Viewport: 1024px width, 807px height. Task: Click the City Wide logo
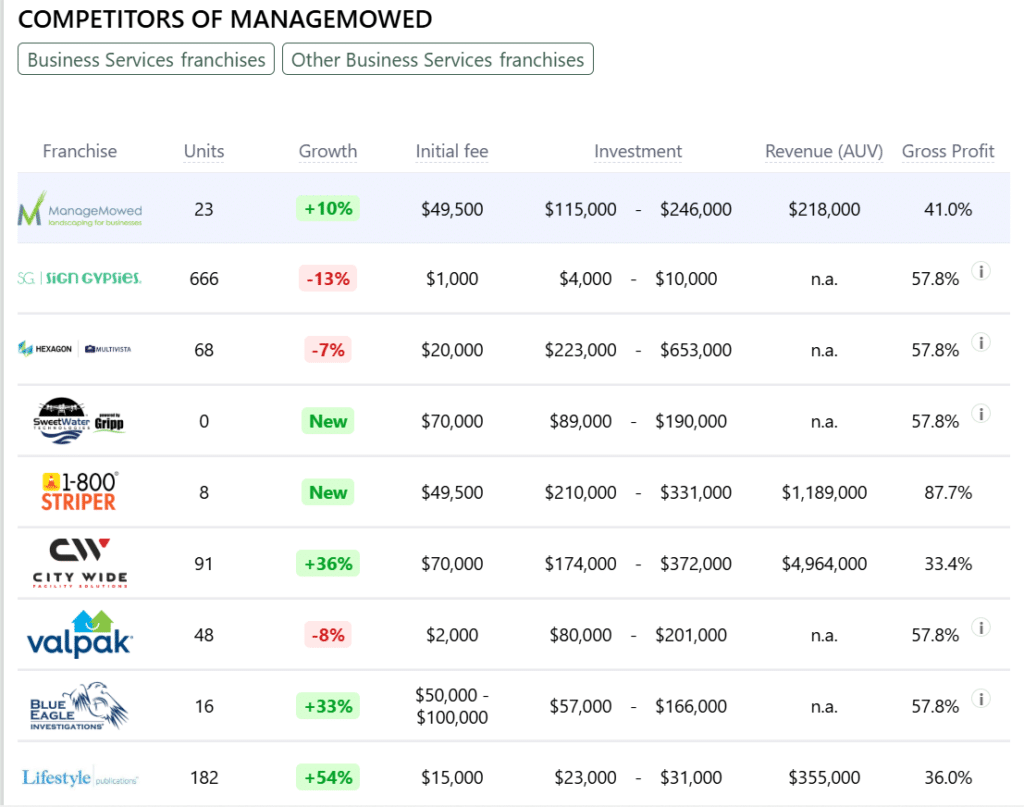point(80,563)
